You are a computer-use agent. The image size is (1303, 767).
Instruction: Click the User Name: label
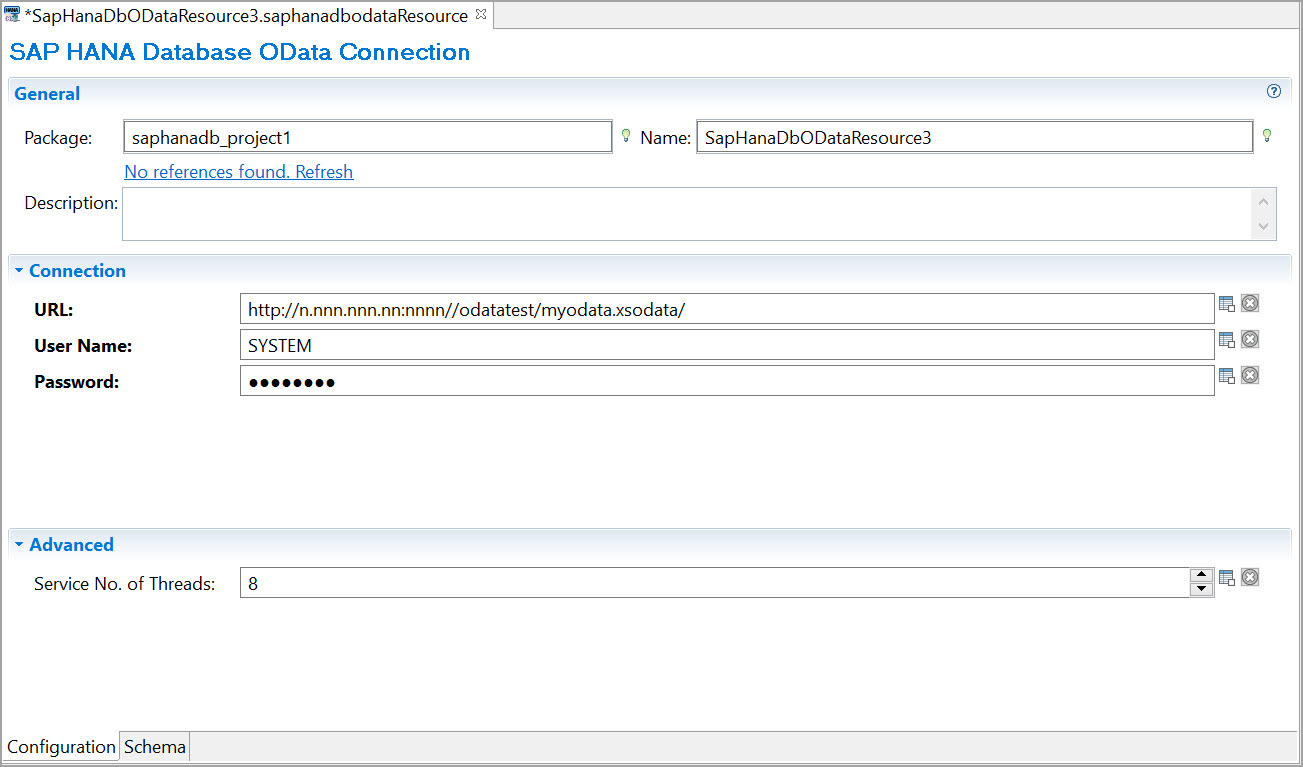tap(83, 346)
